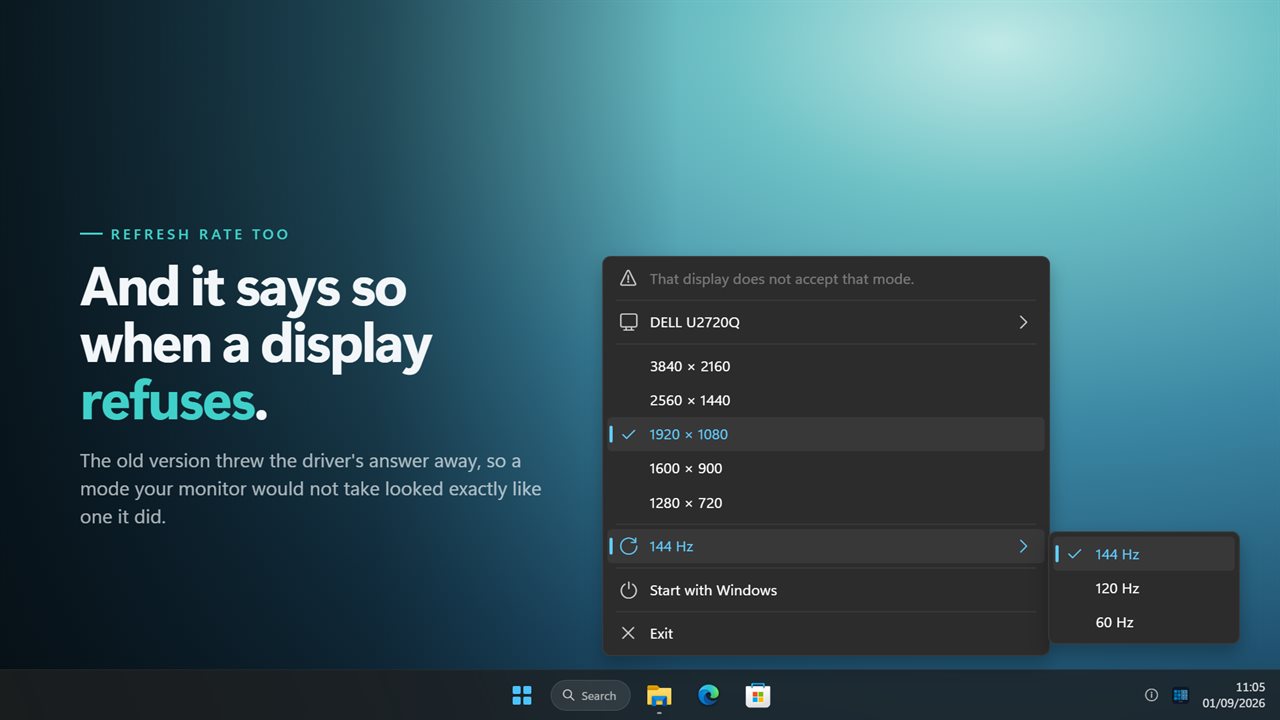Choose the 120 Hz refresh rate

coord(1144,588)
